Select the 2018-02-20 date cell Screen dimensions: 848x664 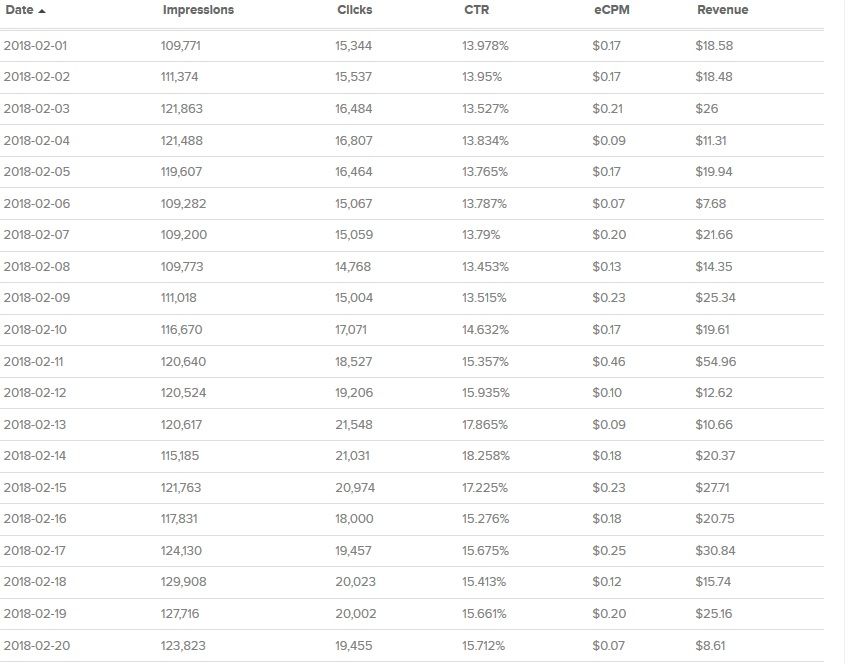click(37, 646)
